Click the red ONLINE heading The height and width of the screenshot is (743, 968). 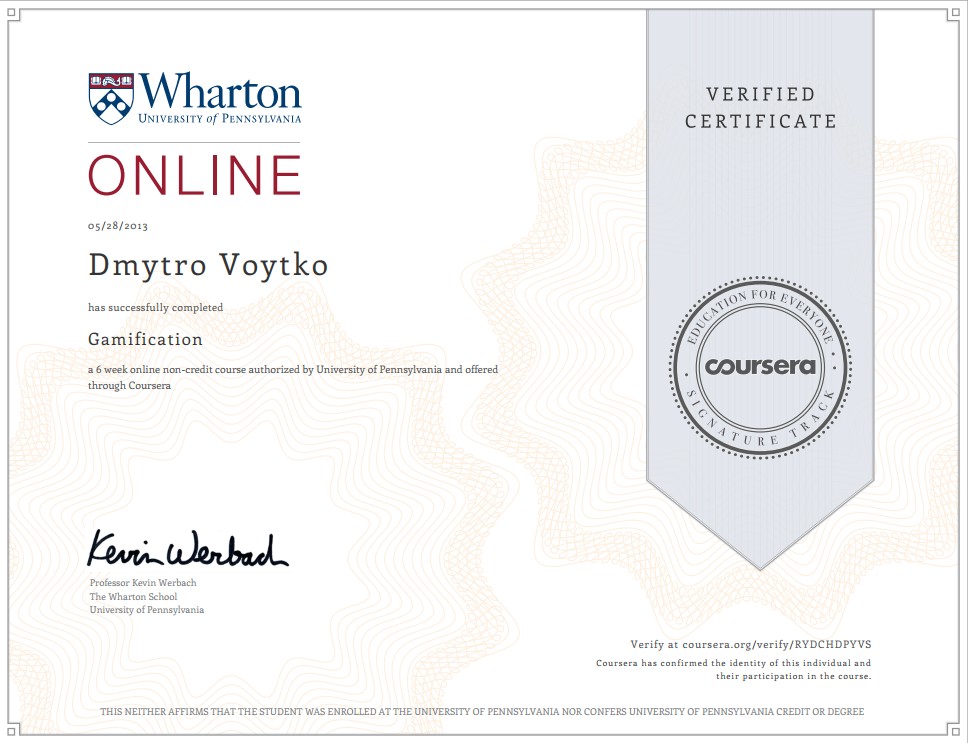coord(195,176)
